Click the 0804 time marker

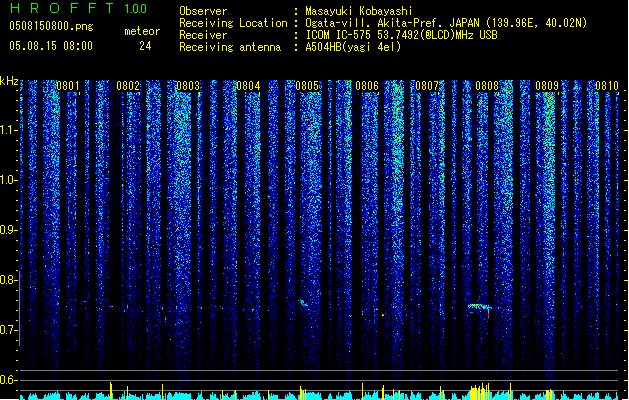[x=248, y=86]
